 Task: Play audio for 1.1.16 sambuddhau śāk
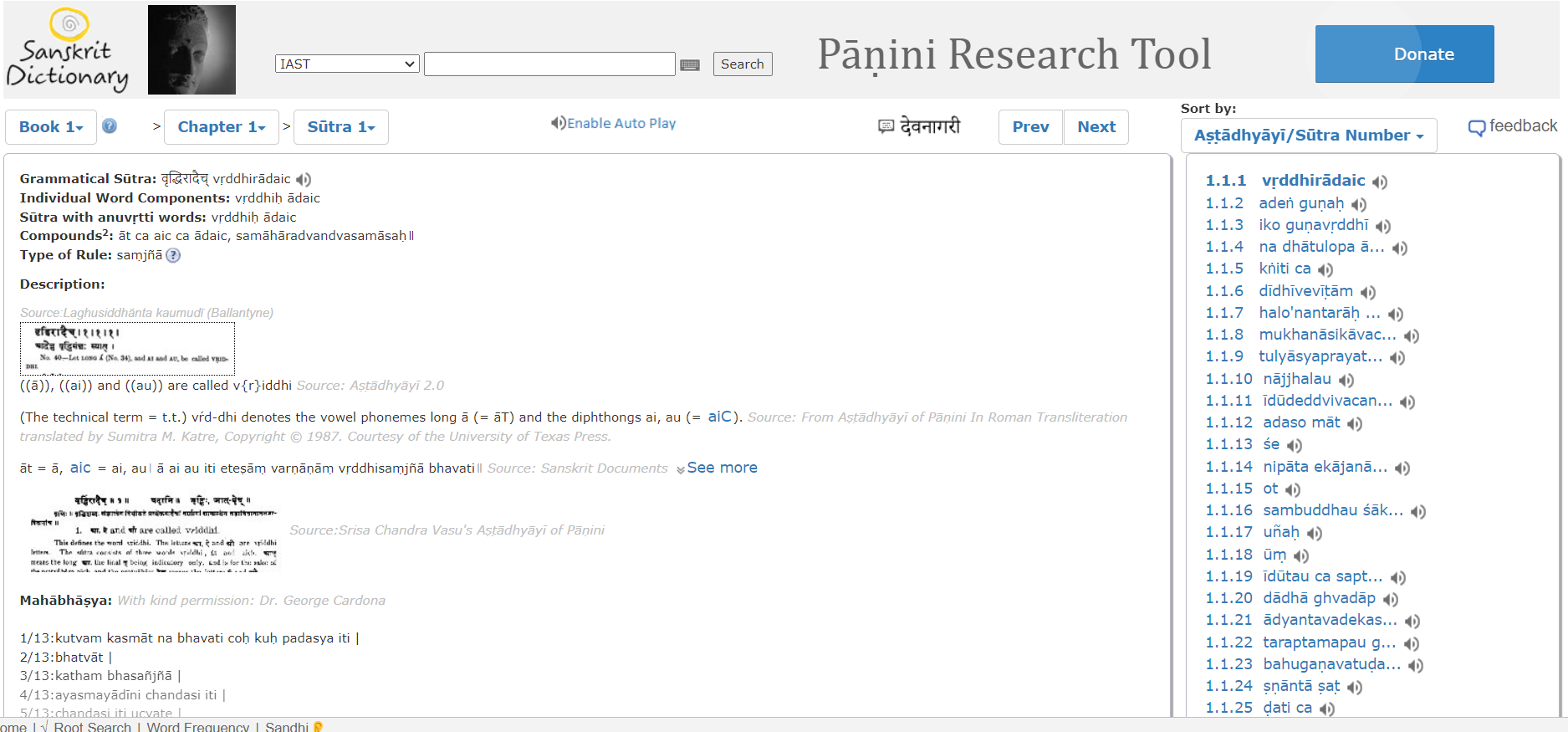click(1418, 511)
